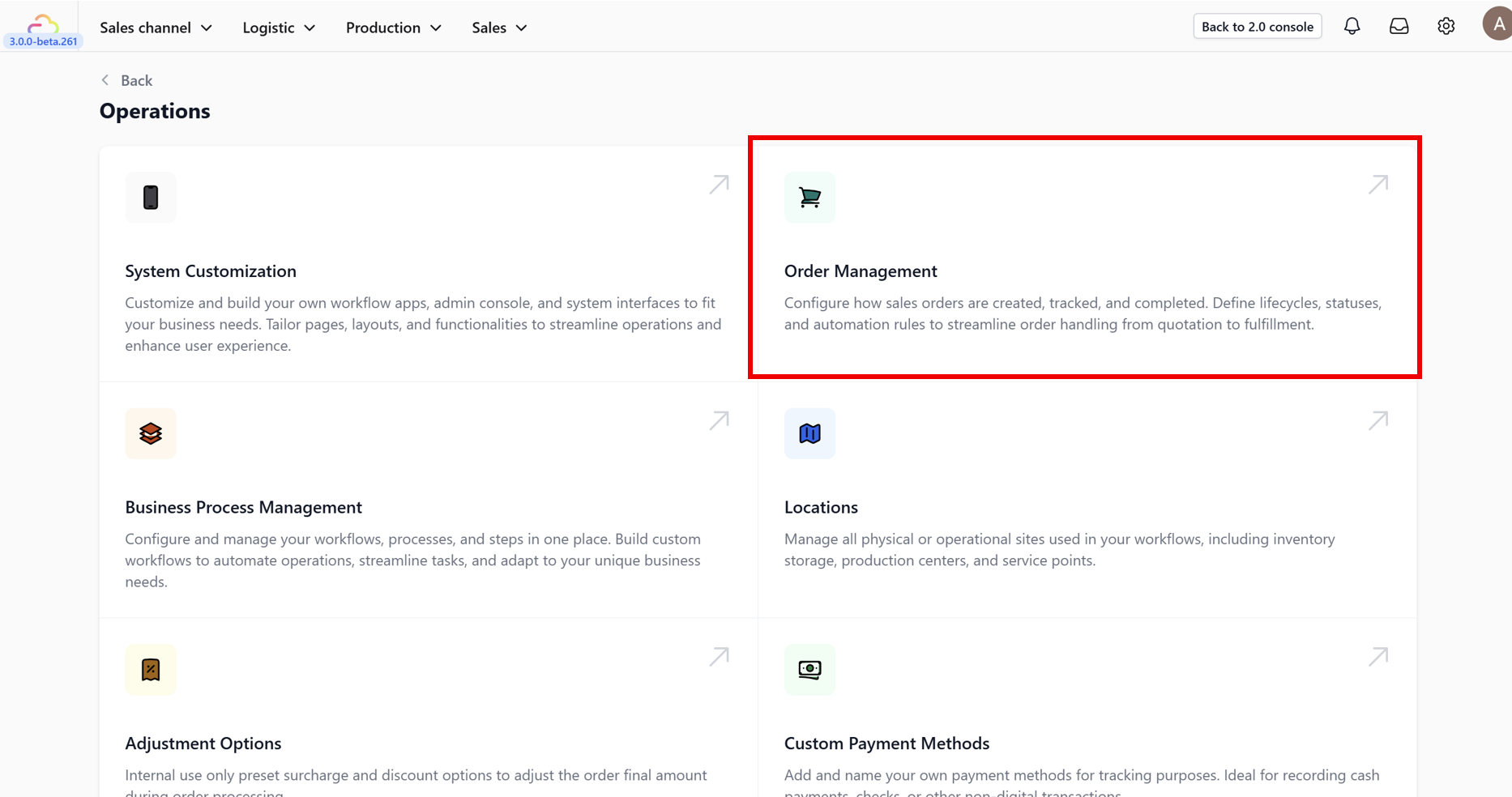The image size is (1512, 797).
Task: Click description starting 'Customize and build your own'
Action: (x=423, y=324)
